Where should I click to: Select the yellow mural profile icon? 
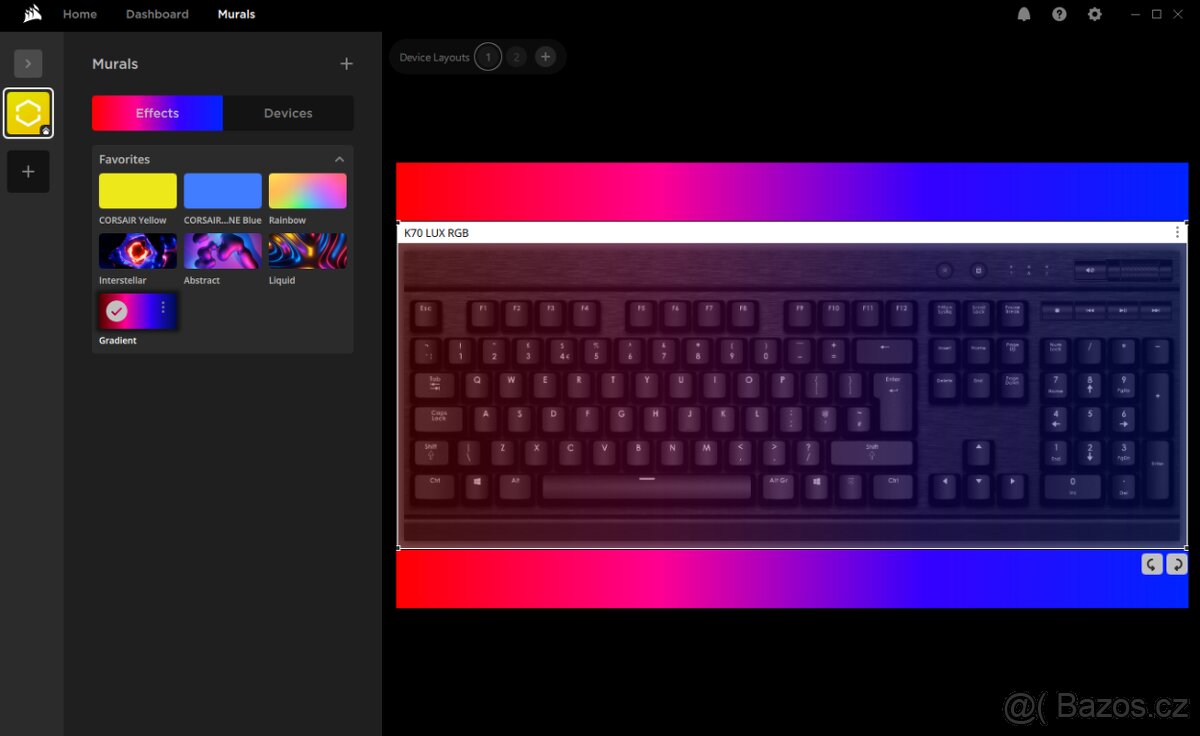click(x=28, y=113)
